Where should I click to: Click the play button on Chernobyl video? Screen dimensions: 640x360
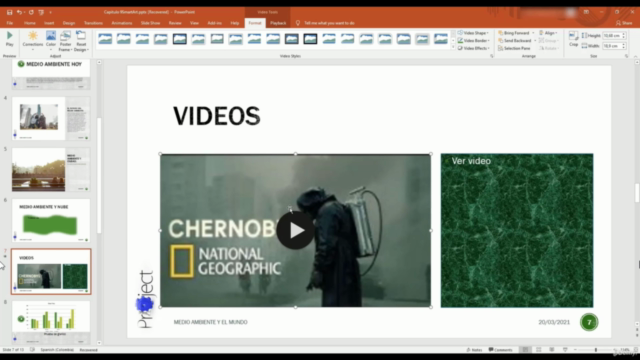pyautogui.click(x=296, y=230)
